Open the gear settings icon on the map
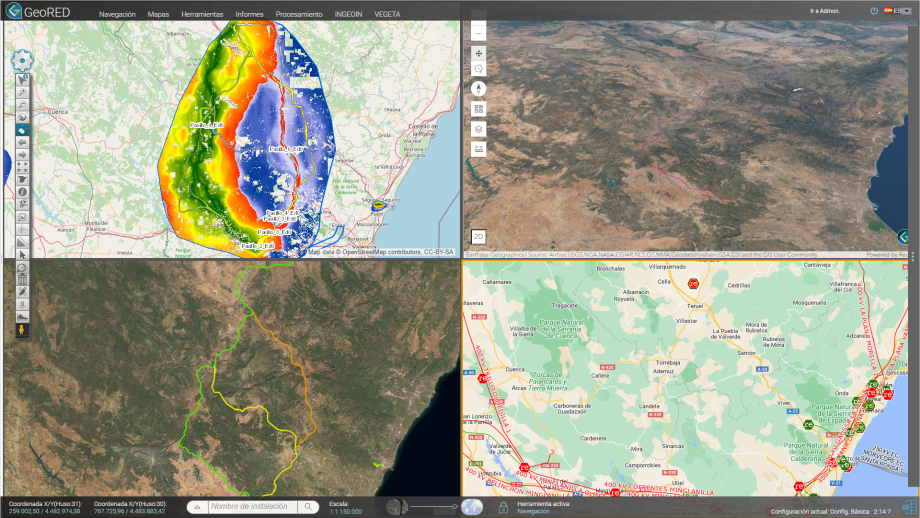Image resolution: width=920 pixels, height=518 pixels. point(22,60)
